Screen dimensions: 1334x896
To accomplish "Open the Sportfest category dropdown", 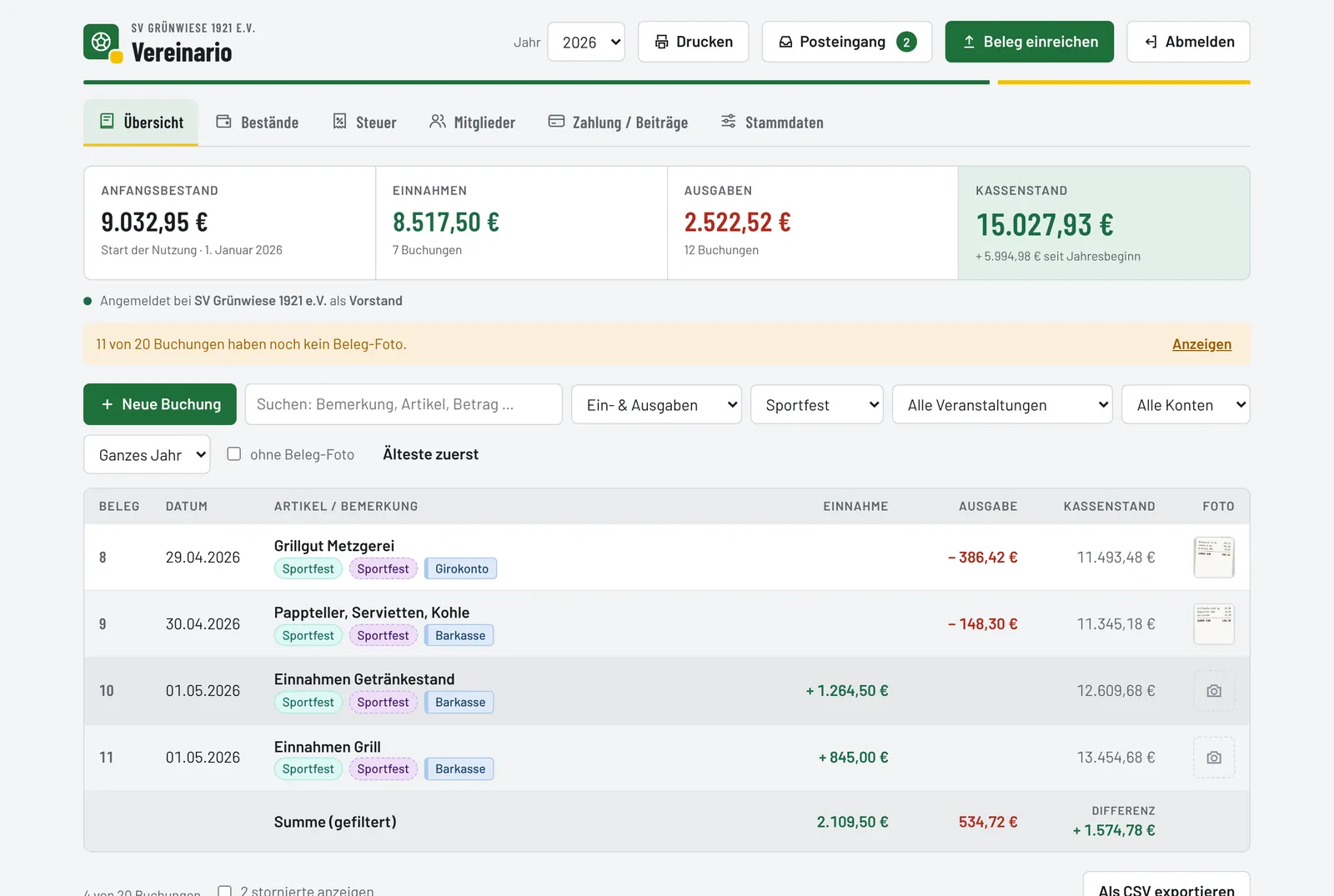I will (817, 404).
